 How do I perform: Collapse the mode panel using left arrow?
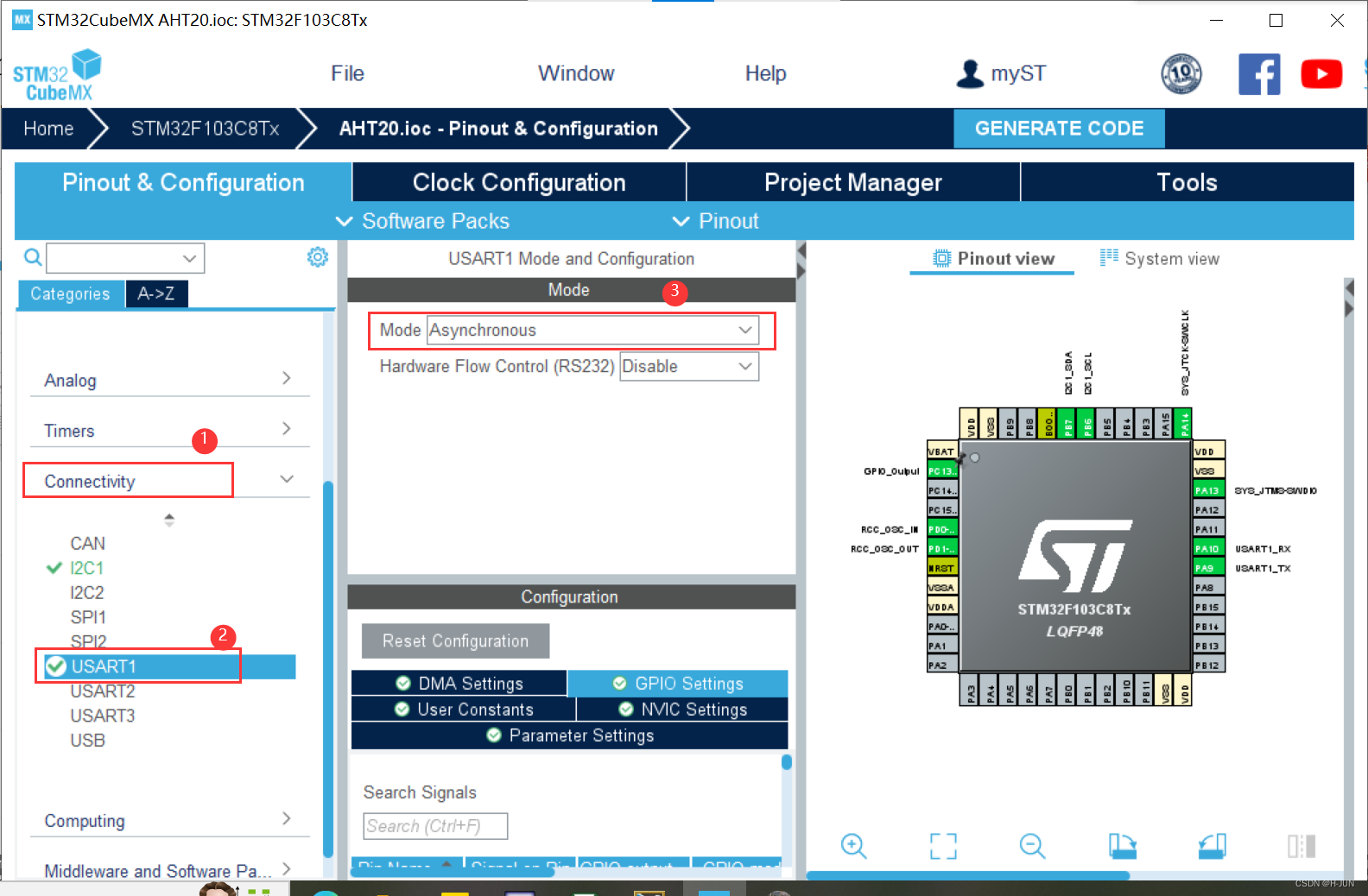pyautogui.click(x=801, y=251)
